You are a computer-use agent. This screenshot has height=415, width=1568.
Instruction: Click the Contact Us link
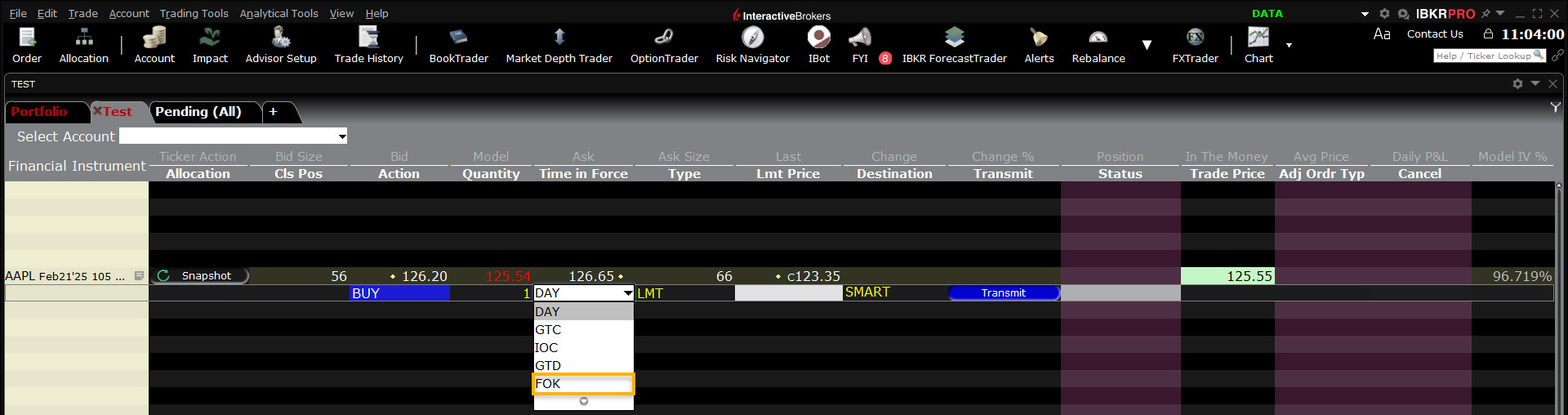(x=1435, y=34)
